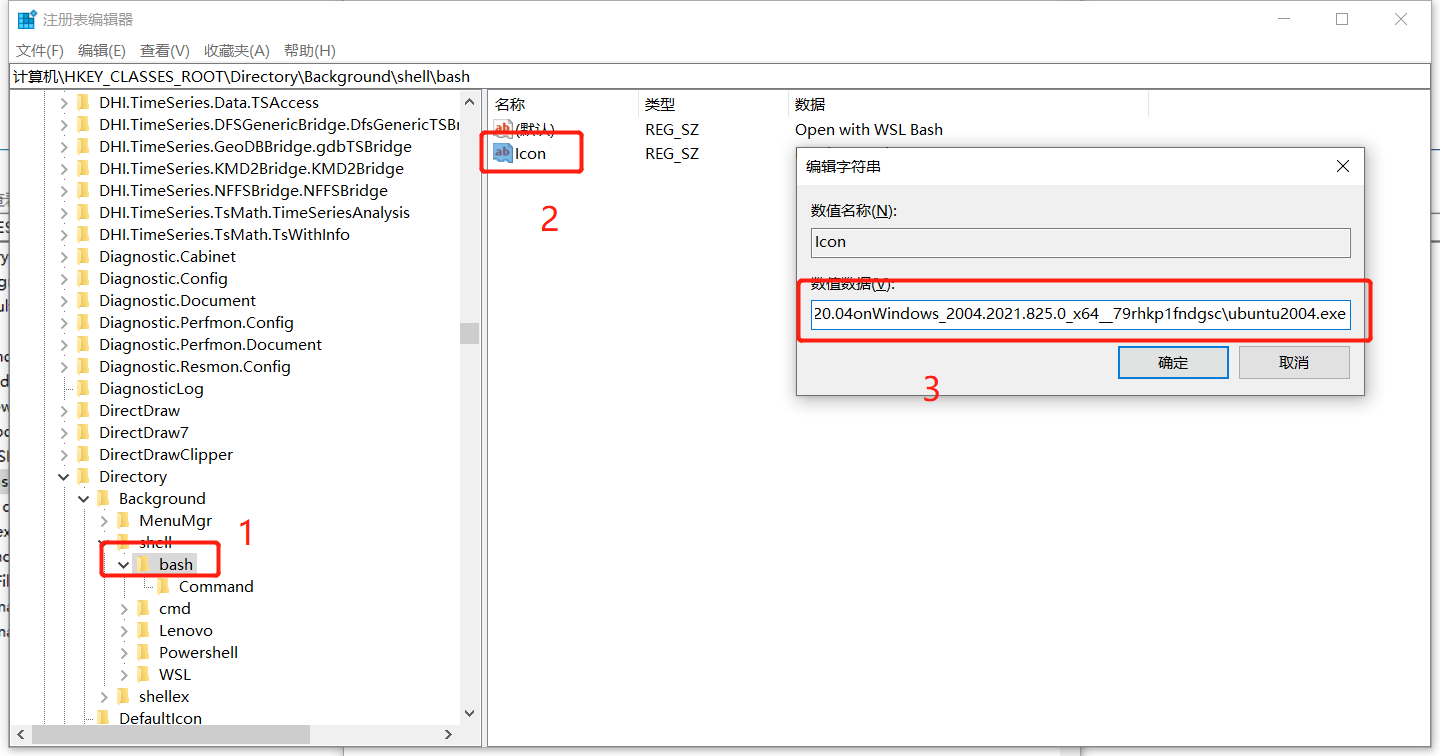Click the cmd folder icon

[143, 608]
